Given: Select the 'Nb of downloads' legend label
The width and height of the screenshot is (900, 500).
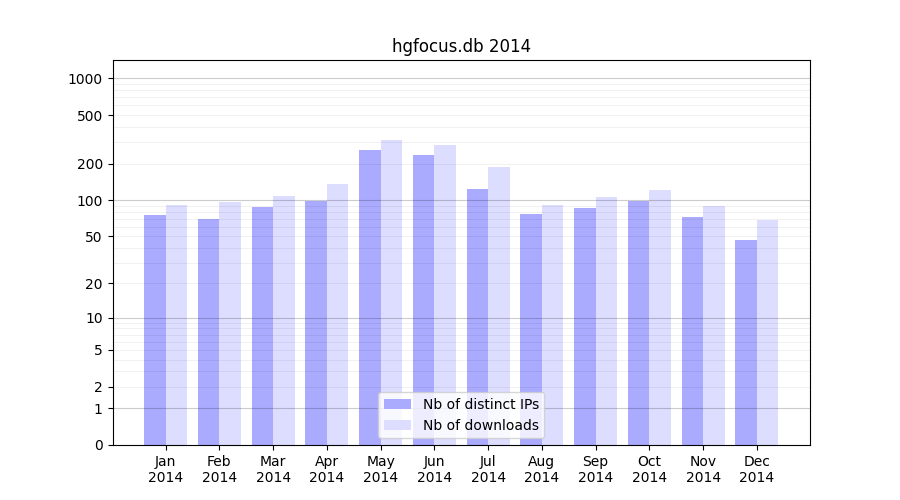Looking at the screenshot, I should click(x=480, y=425).
